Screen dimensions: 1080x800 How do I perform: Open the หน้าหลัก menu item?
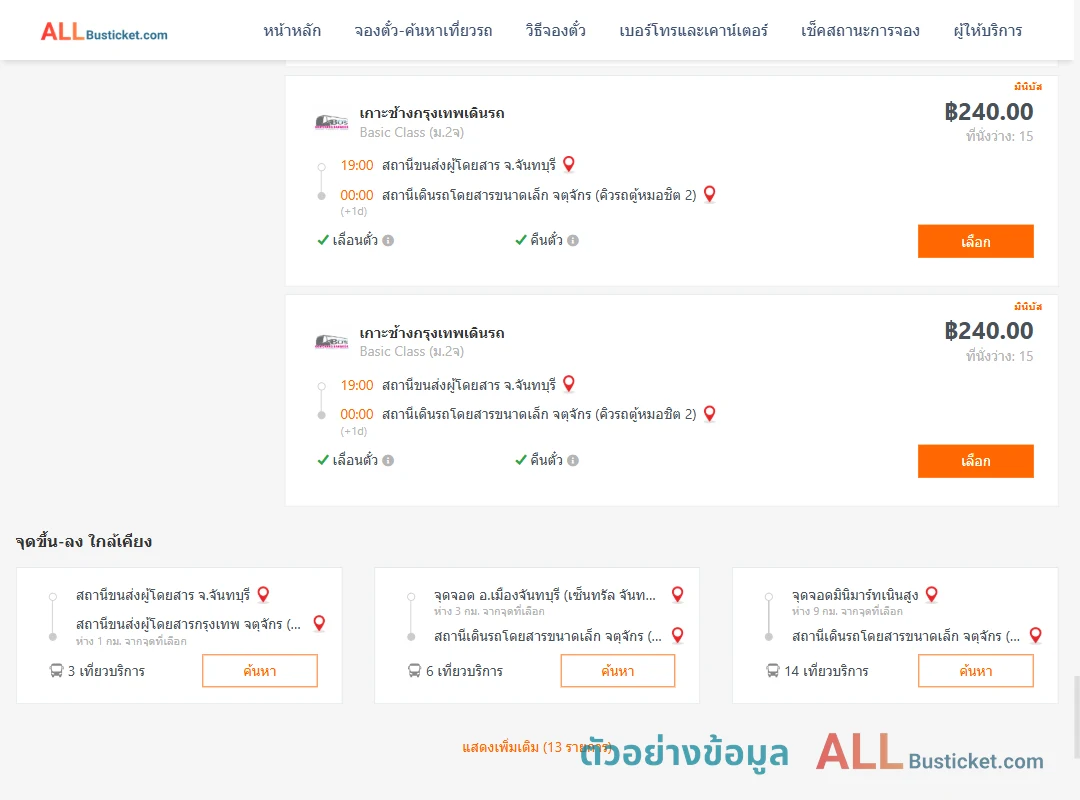coord(292,31)
